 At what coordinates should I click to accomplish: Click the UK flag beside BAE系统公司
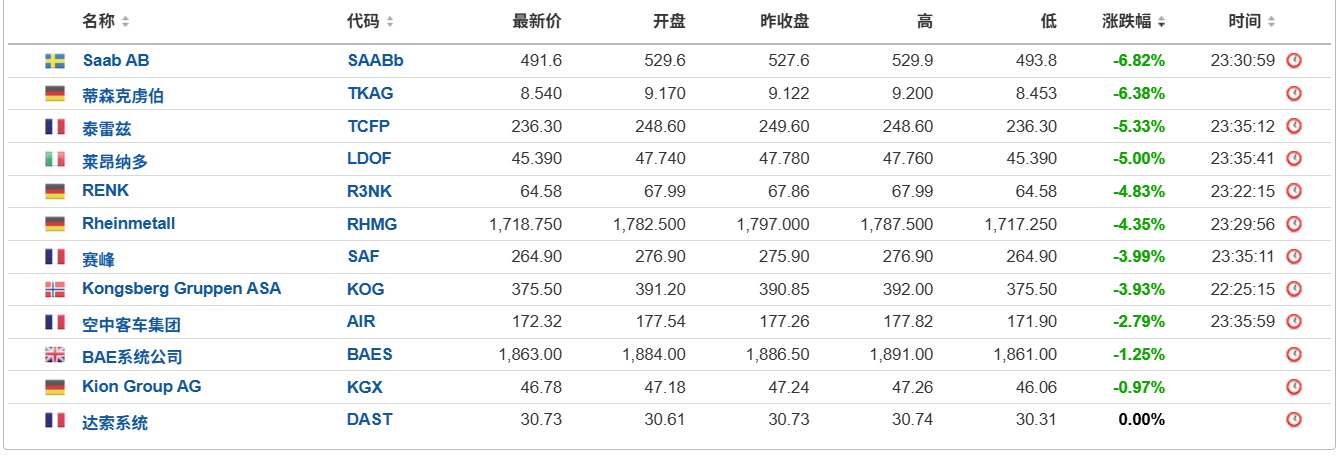click(x=55, y=355)
